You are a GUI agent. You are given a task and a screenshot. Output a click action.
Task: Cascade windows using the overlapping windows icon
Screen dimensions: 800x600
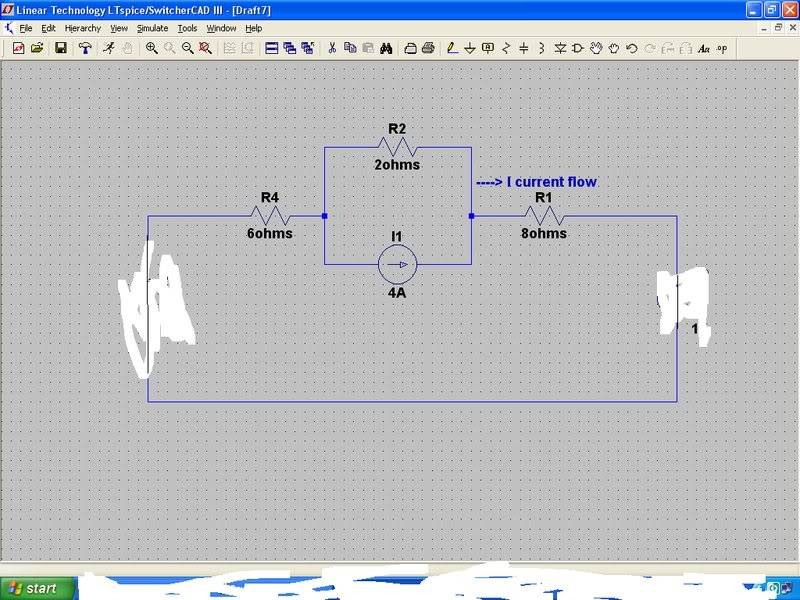coord(289,48)
